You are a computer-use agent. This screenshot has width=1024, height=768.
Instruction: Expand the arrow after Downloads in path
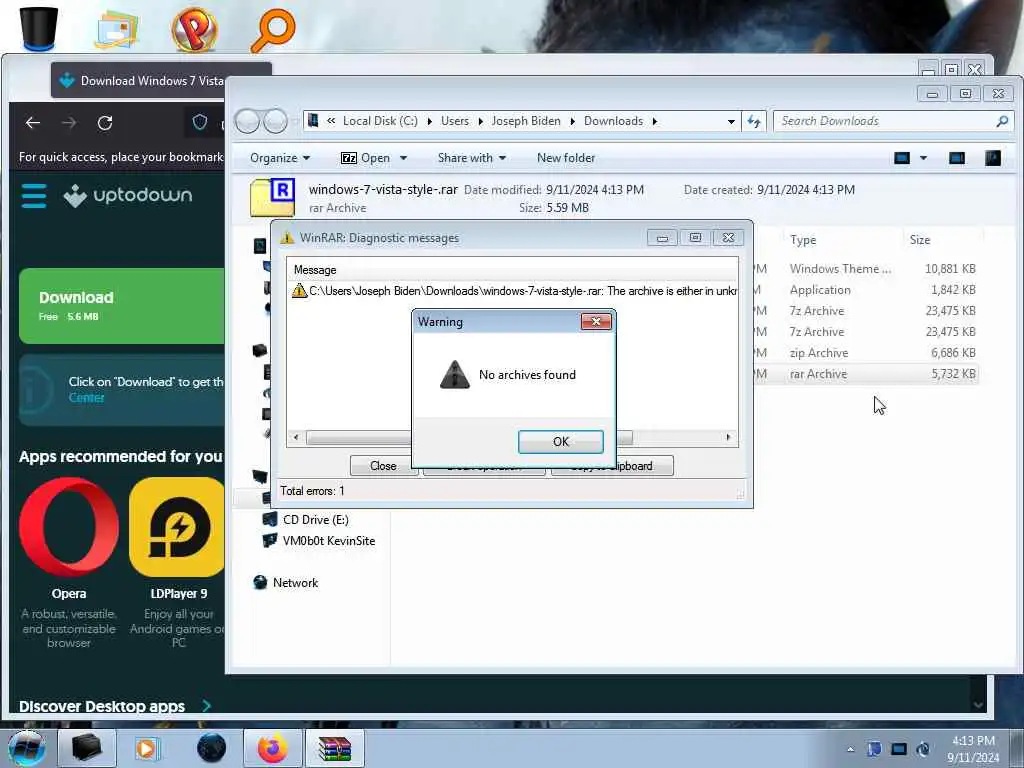click(654, 121)
